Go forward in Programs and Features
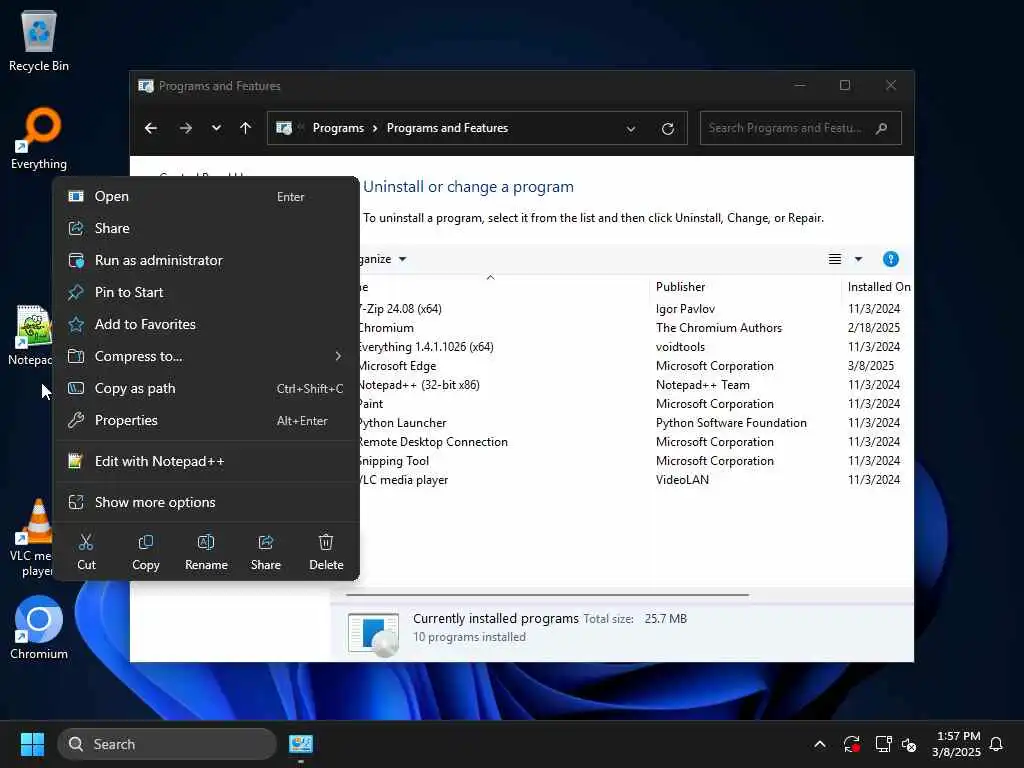 [185, 128]
